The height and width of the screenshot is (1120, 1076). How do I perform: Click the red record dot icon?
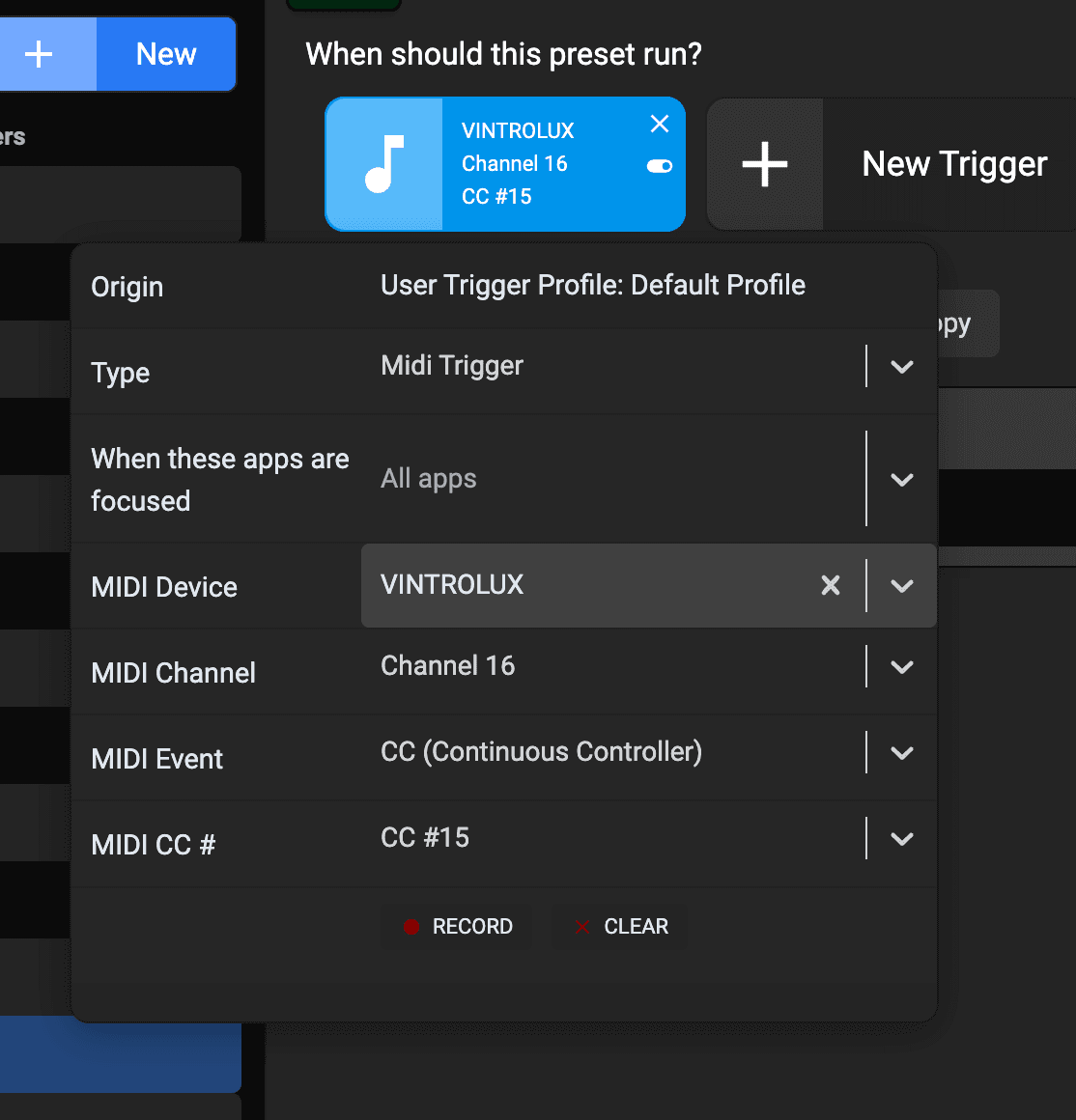(413, 926)
